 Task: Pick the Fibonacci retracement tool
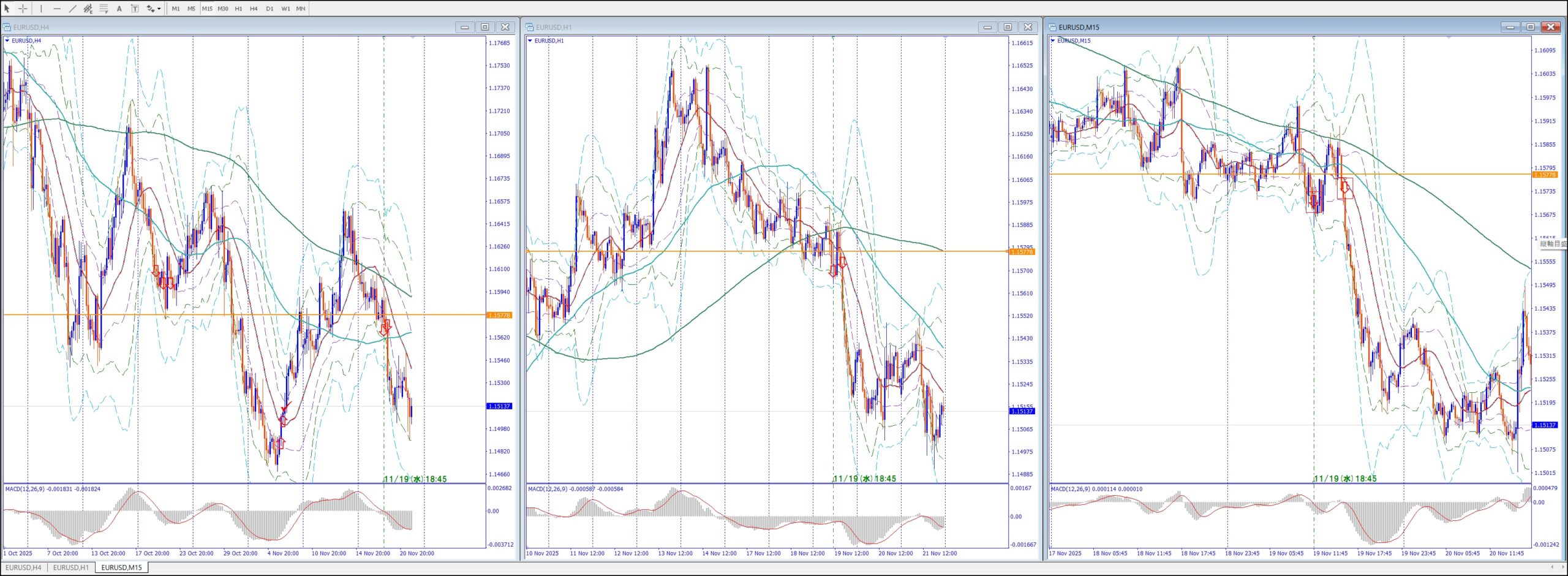pos(104,9)
